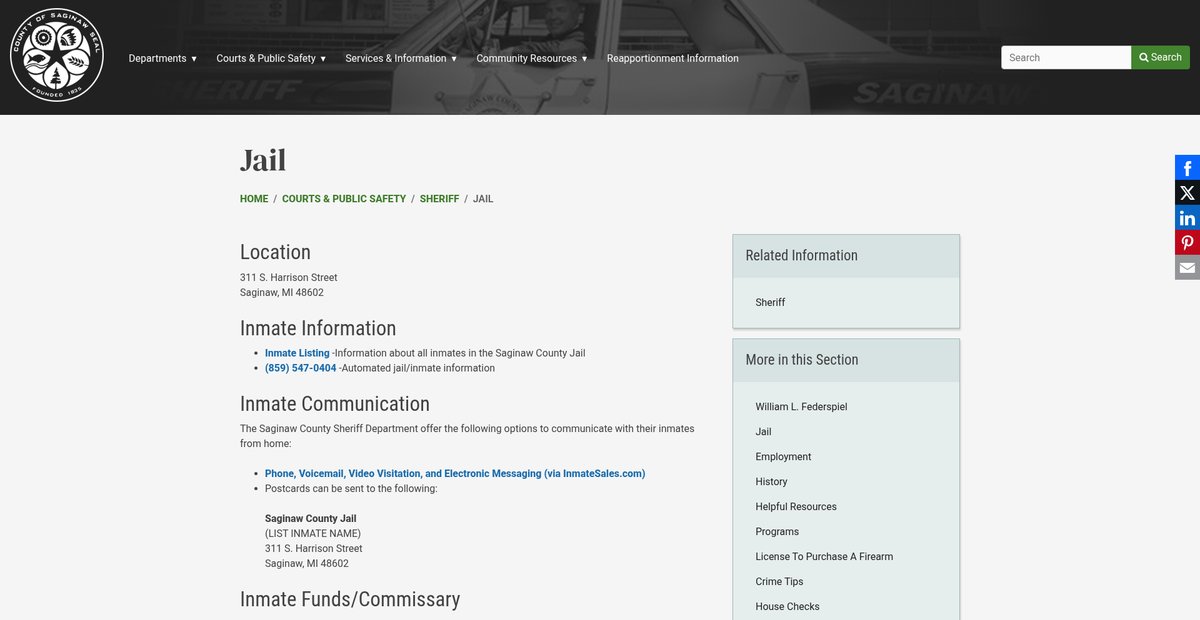
Task: Share page via email icon
Action: pos(1187,268)
